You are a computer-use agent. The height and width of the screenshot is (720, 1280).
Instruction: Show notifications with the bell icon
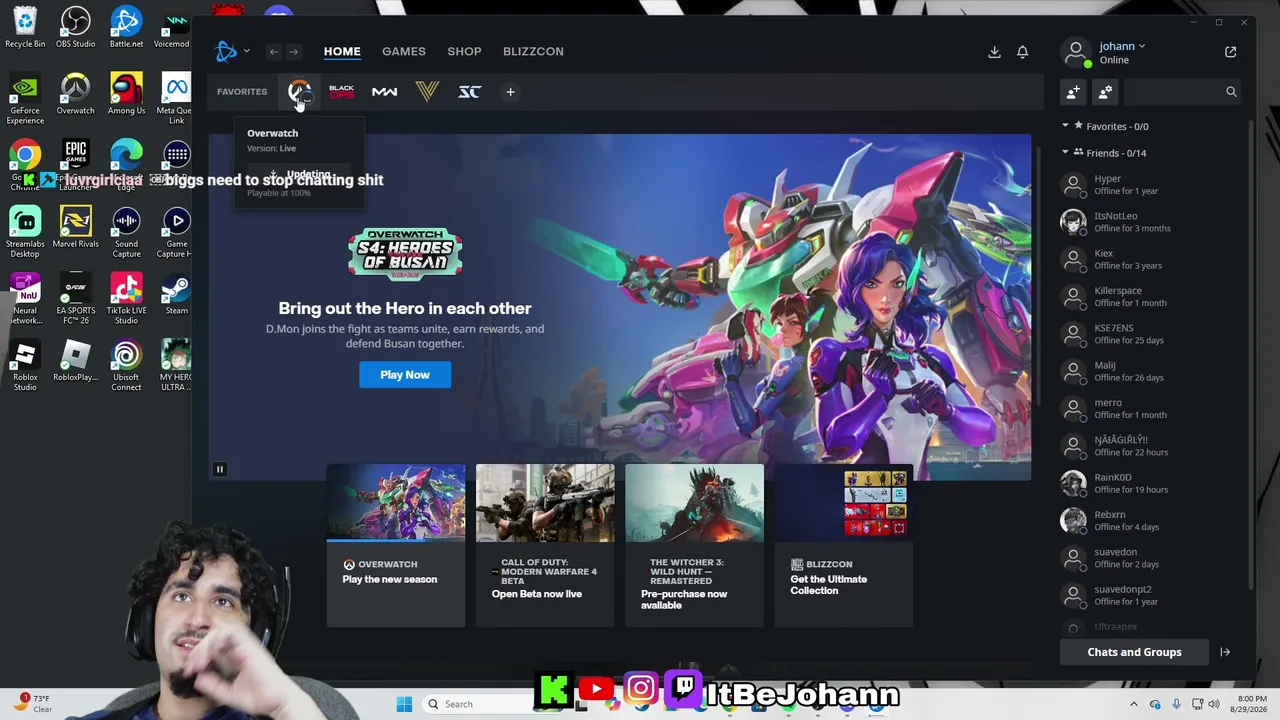[x=1022, y=52]
